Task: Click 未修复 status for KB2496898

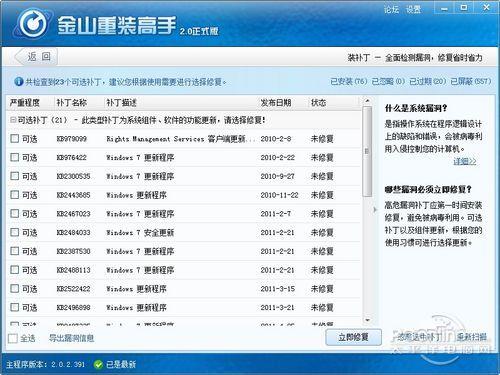Action: 322,307
